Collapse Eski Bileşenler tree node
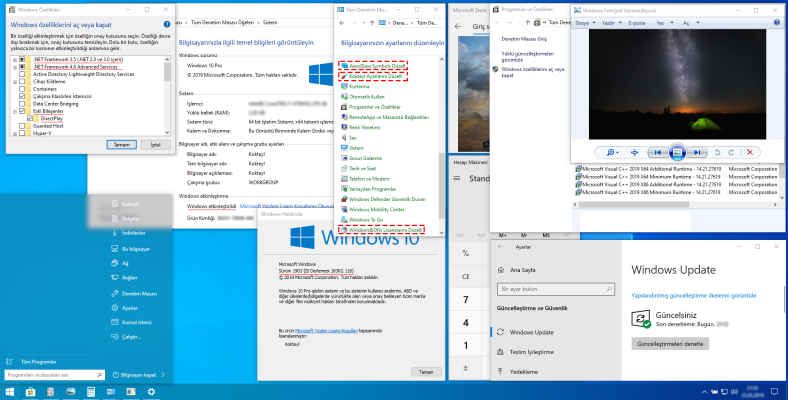Image resolution: width=788 pixels, height=400 pixels. 15,111
